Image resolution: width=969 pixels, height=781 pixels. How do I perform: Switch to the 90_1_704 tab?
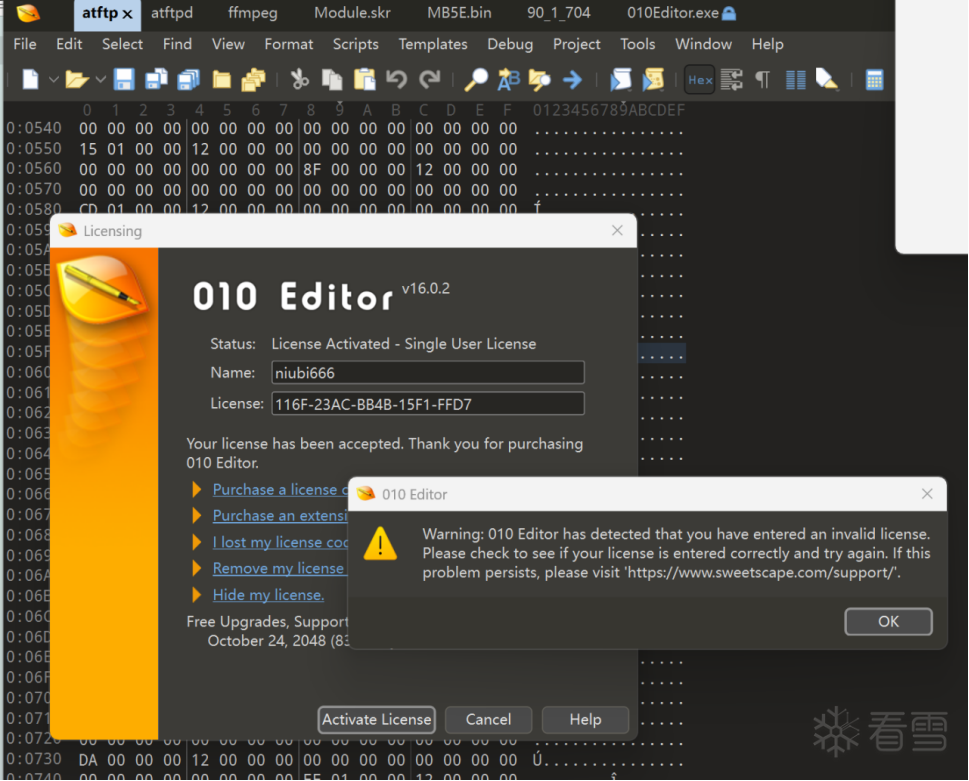(559, 13)
